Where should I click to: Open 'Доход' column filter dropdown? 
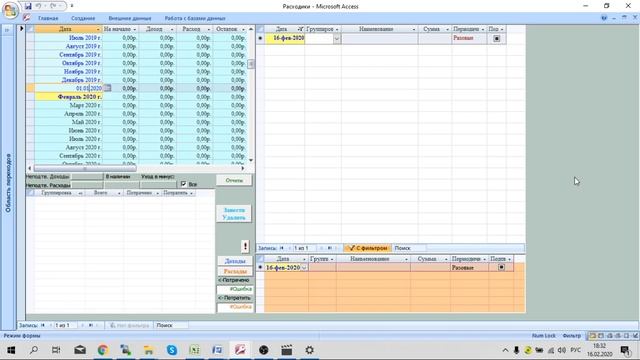(x=172, y=29)
